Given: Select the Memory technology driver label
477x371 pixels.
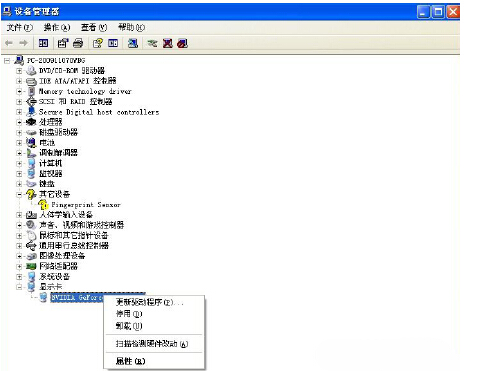Looking at the screenshot, I should 85,91.
